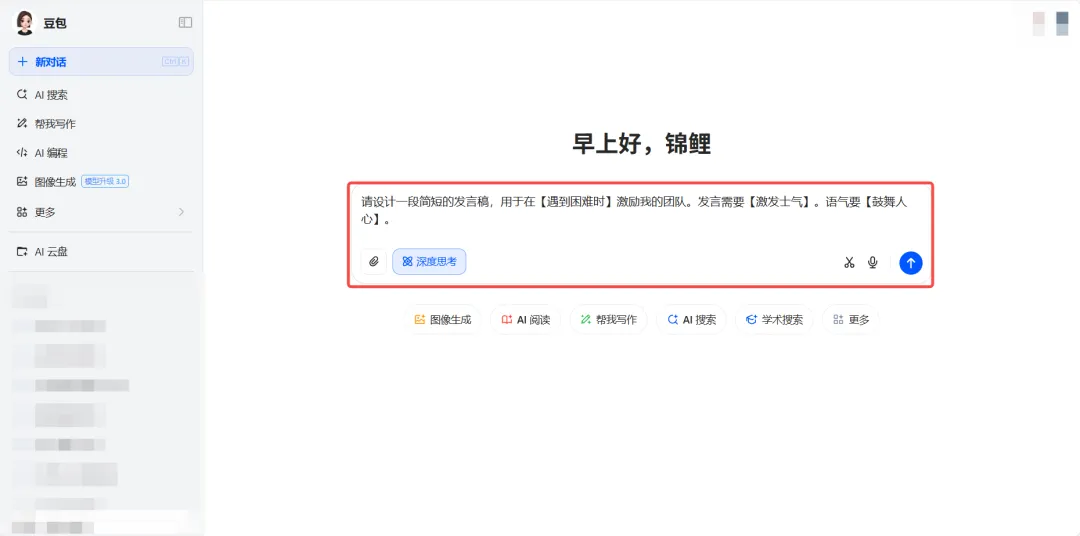Open AI 编程 in sidebar

[x=50, y=153]
